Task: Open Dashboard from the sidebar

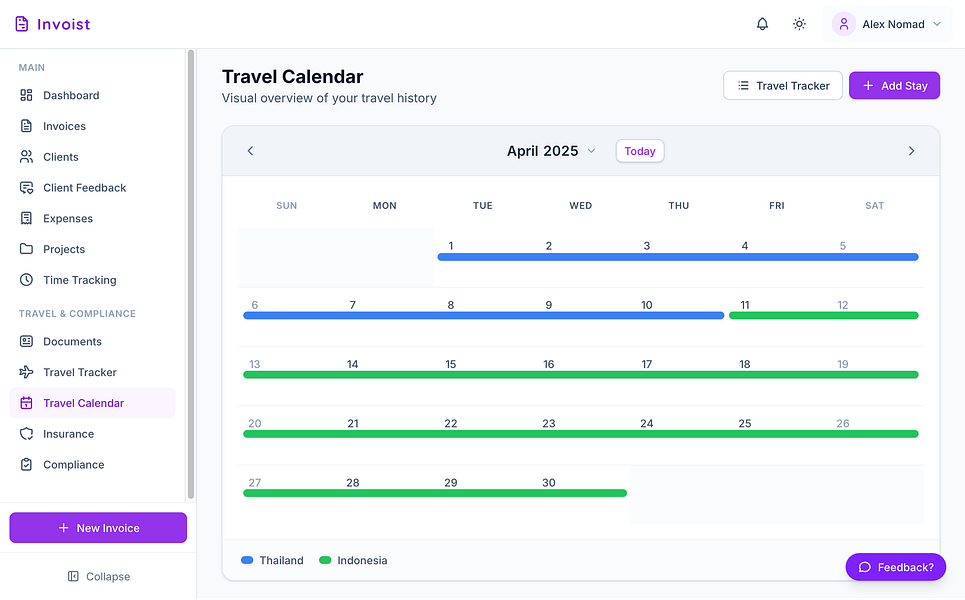Action: (x=71, y=96)
